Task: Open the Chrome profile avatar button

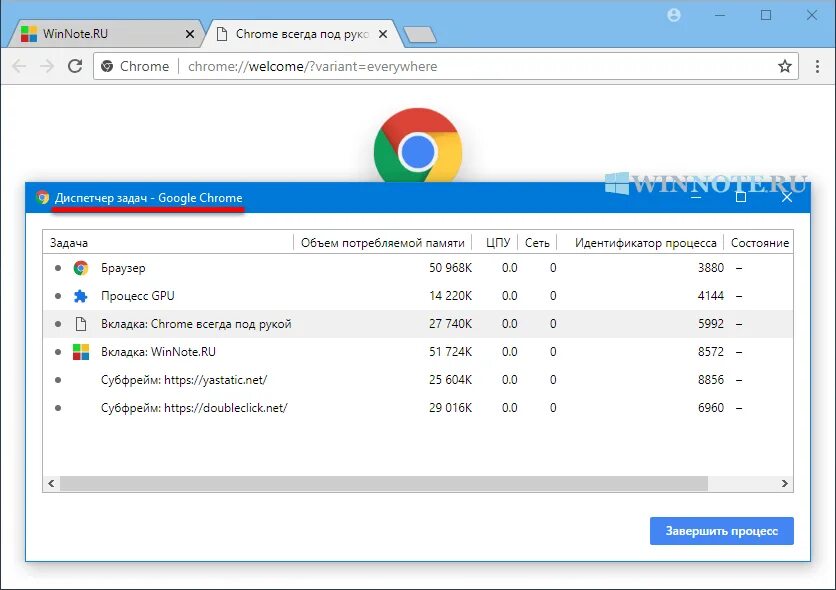Action: [674, 15]
